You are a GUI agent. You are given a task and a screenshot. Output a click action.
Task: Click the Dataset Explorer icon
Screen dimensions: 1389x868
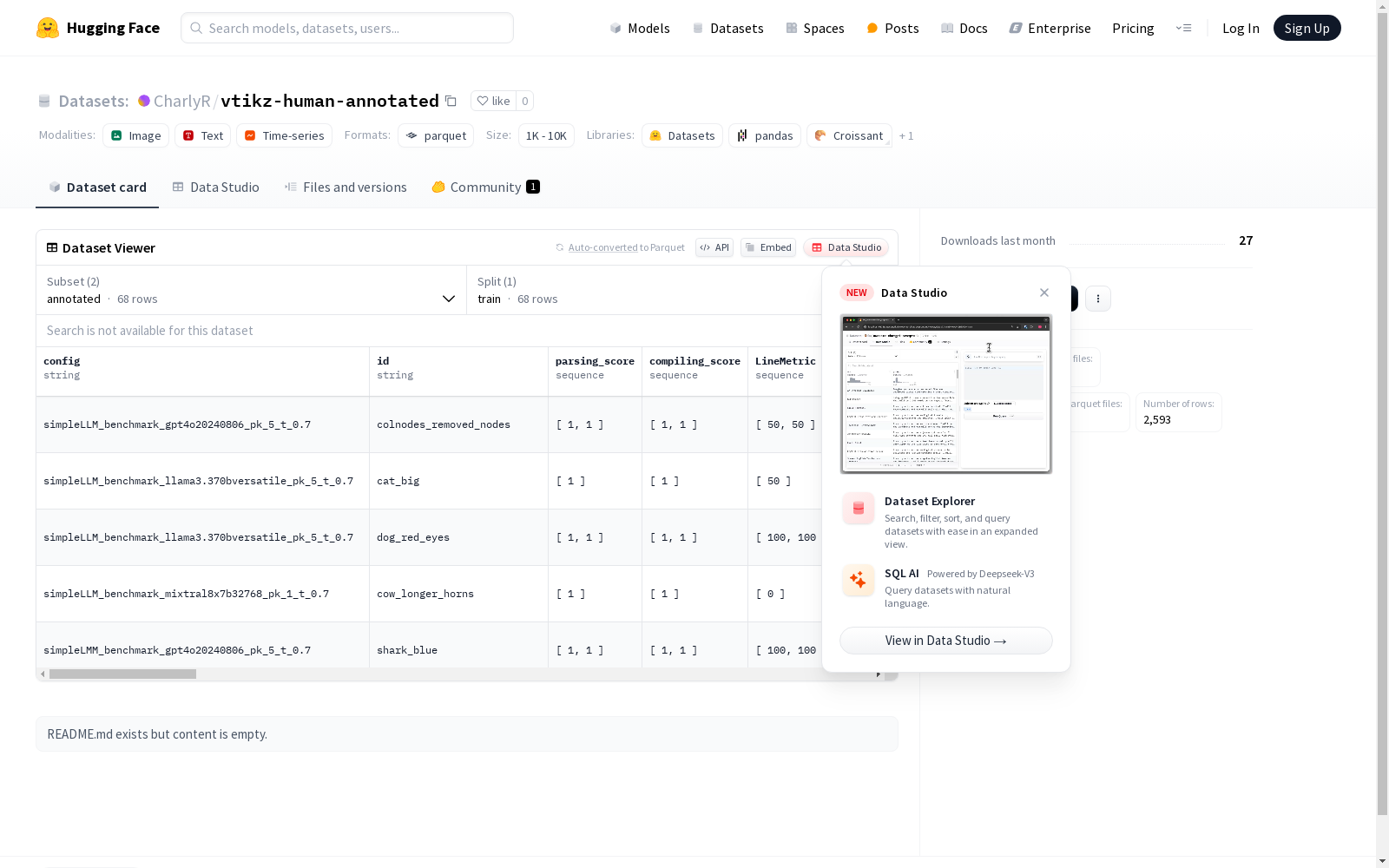coord(859,509)
